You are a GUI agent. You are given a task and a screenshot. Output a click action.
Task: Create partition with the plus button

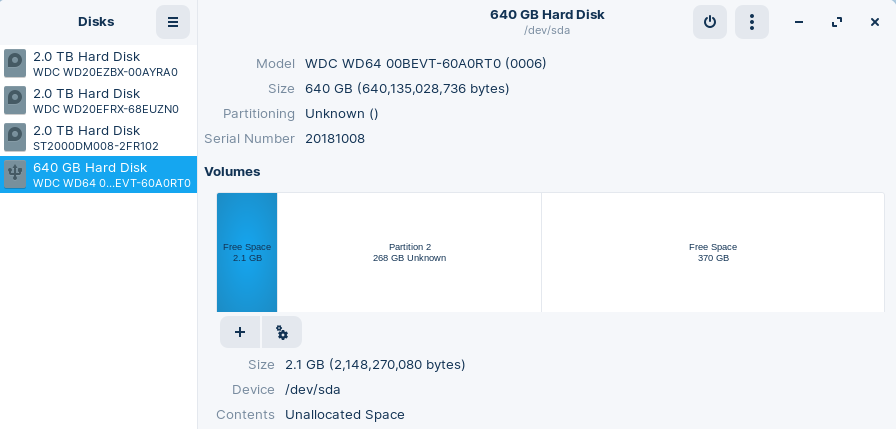click(240, 332)
